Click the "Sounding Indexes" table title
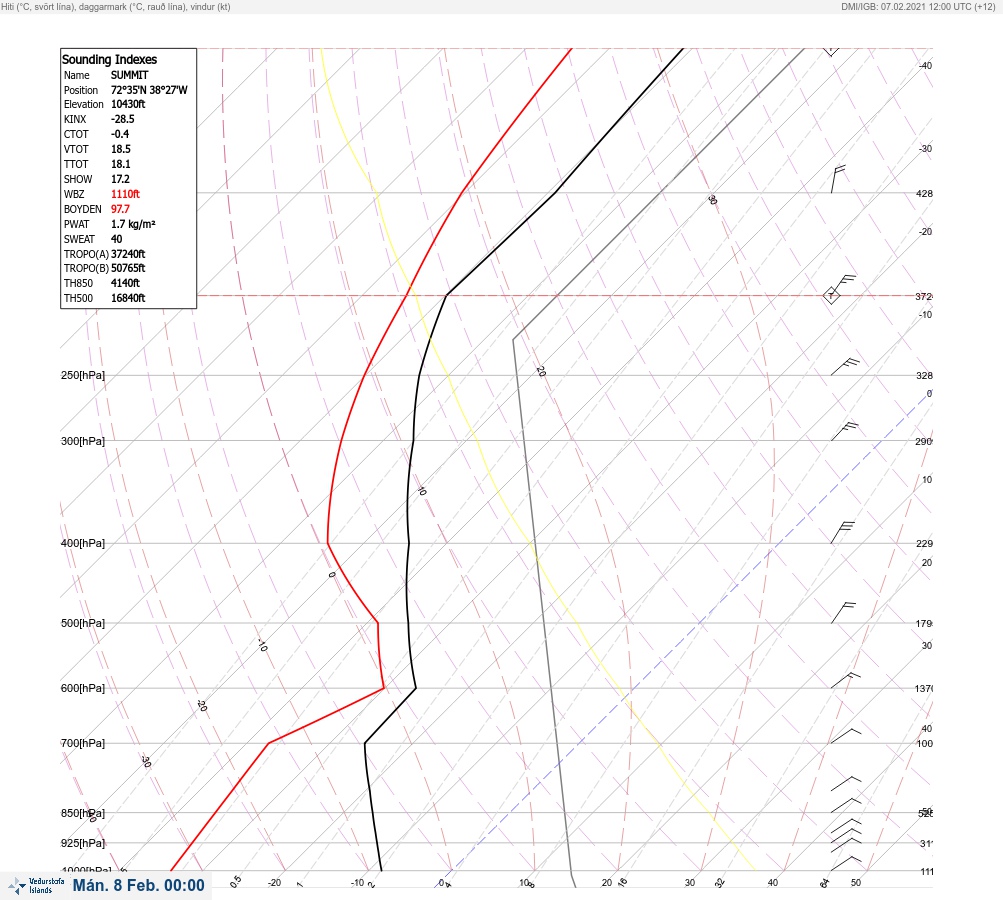The width and height of the screenshot is (1003, 900). (x=109, y=59)
